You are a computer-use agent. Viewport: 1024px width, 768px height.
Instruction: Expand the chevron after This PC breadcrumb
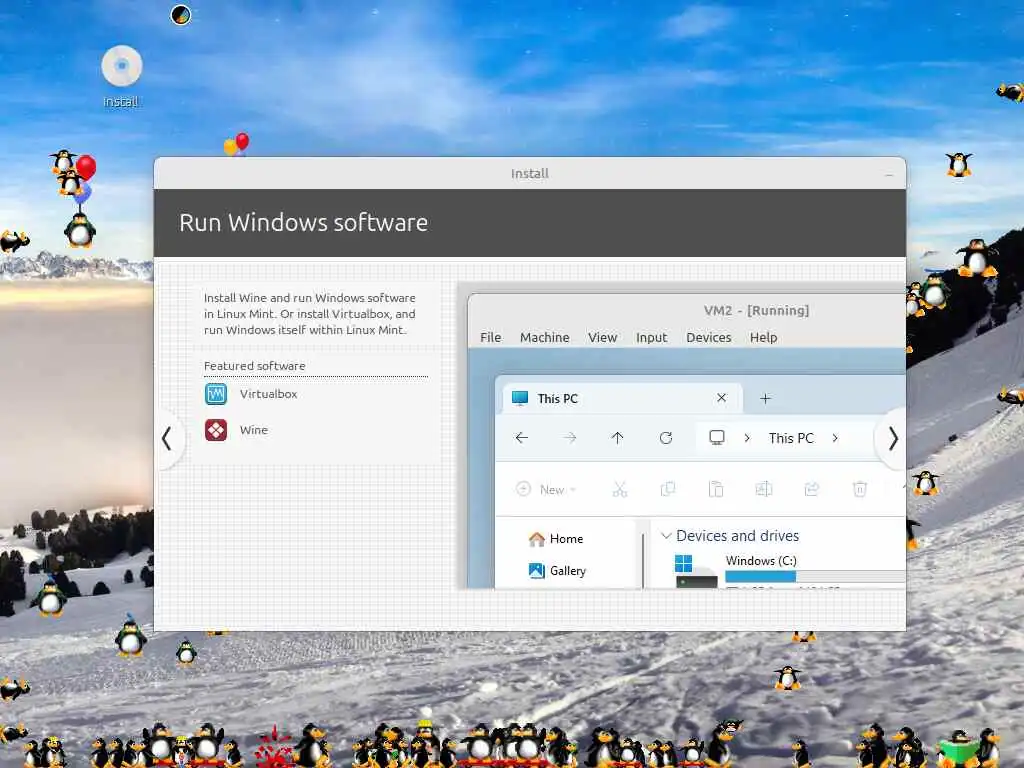tap(835, 438)
